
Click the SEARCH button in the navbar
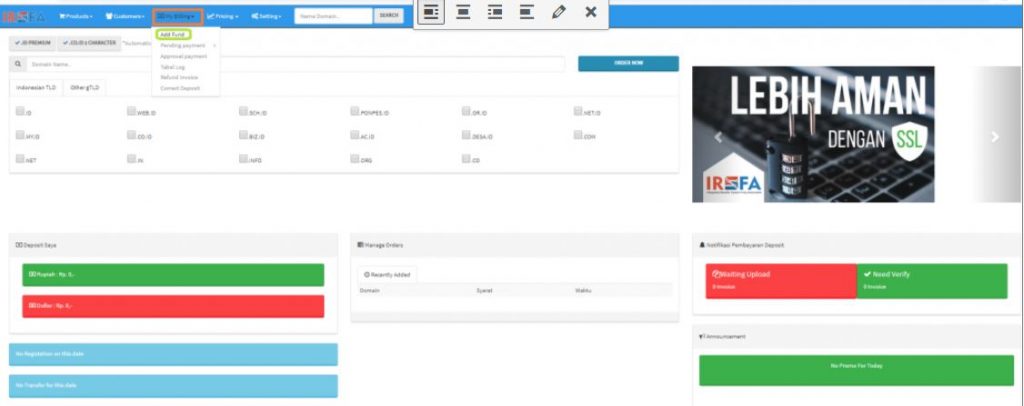[x=388, y=17]
